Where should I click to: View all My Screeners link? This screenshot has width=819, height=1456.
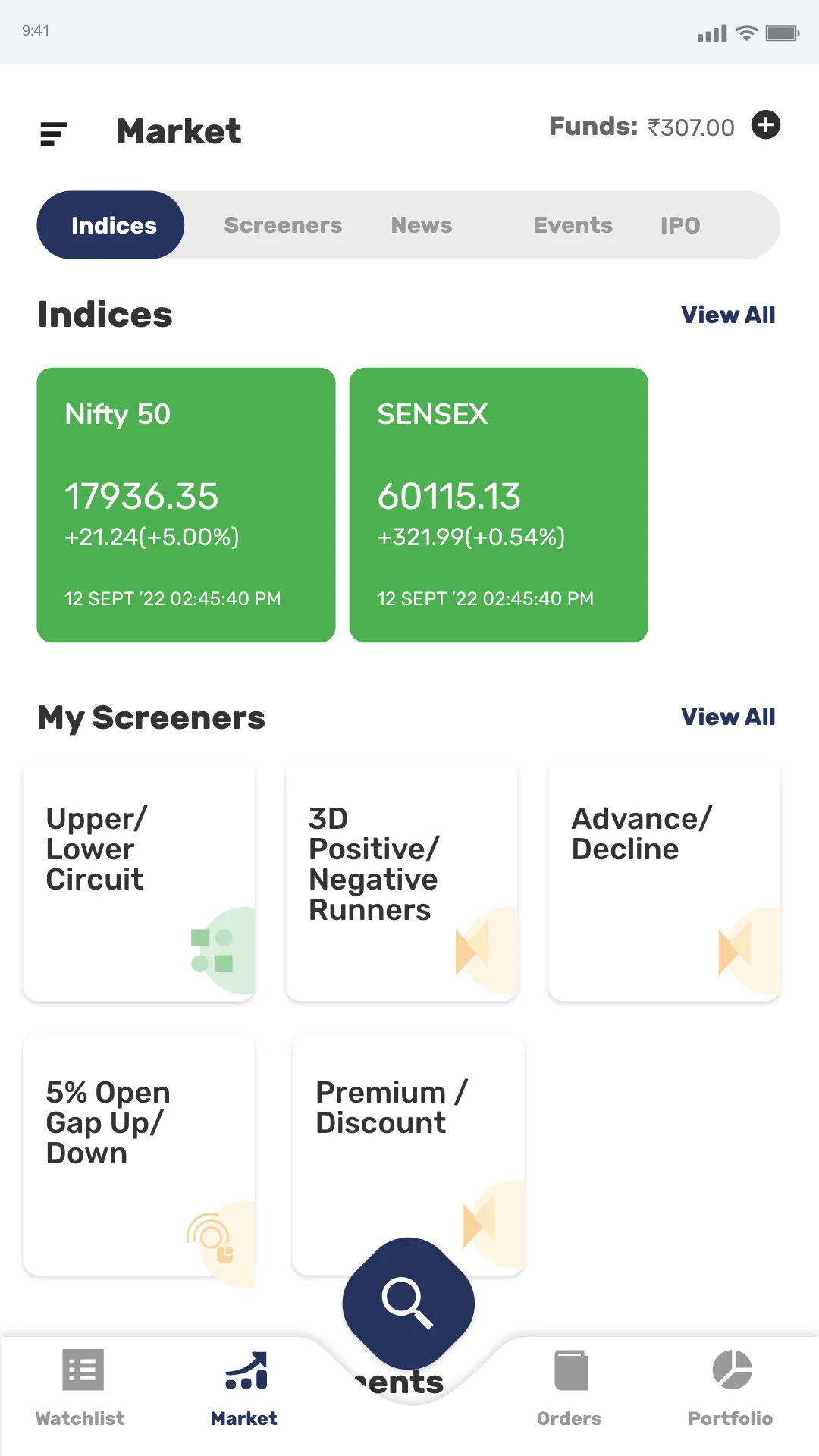[727, 717]
